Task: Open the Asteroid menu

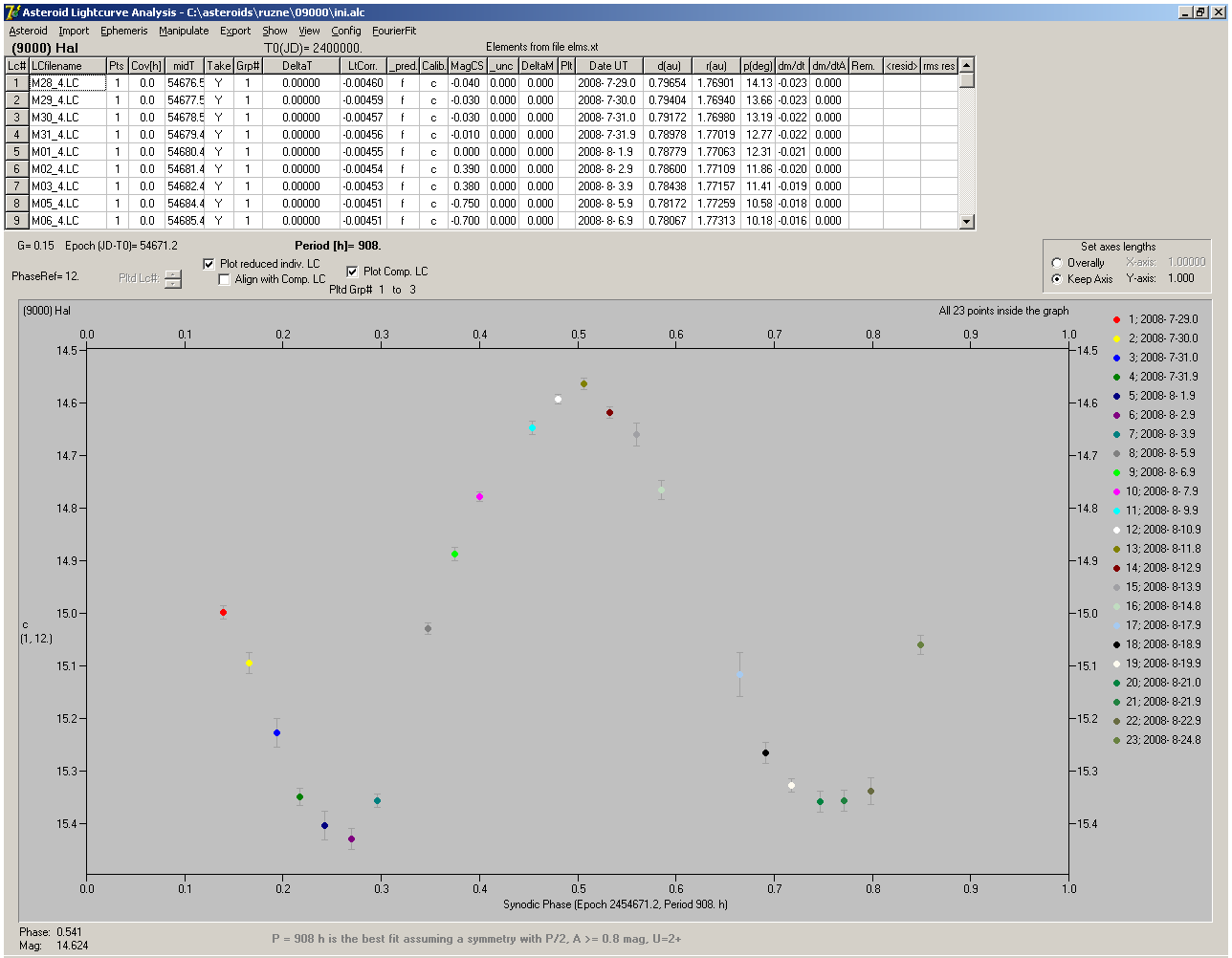Action: pyautogui.click(x=28, y=31)
